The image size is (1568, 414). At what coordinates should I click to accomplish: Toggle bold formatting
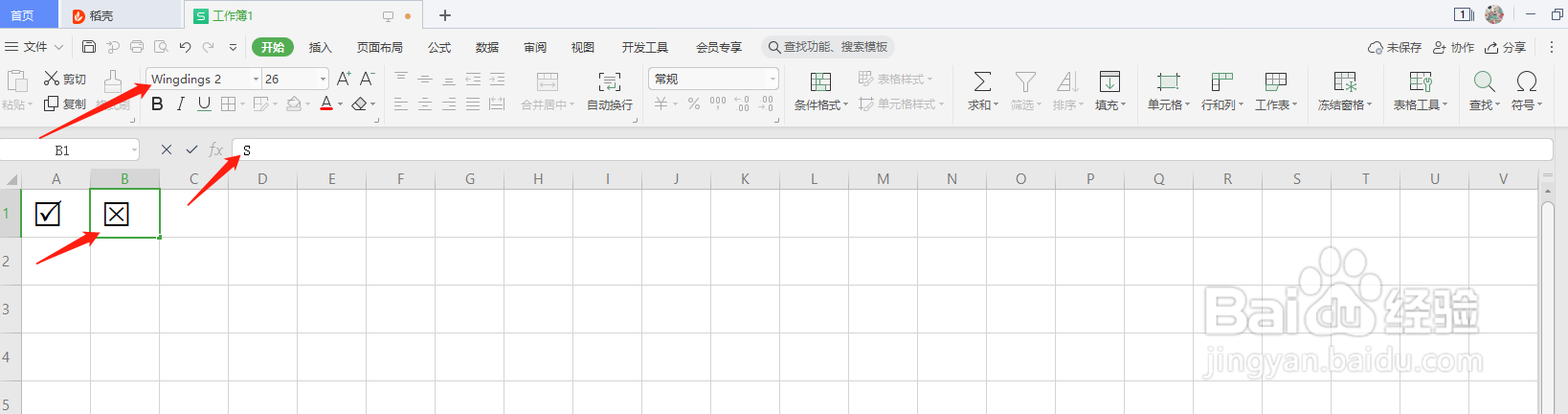157,103
